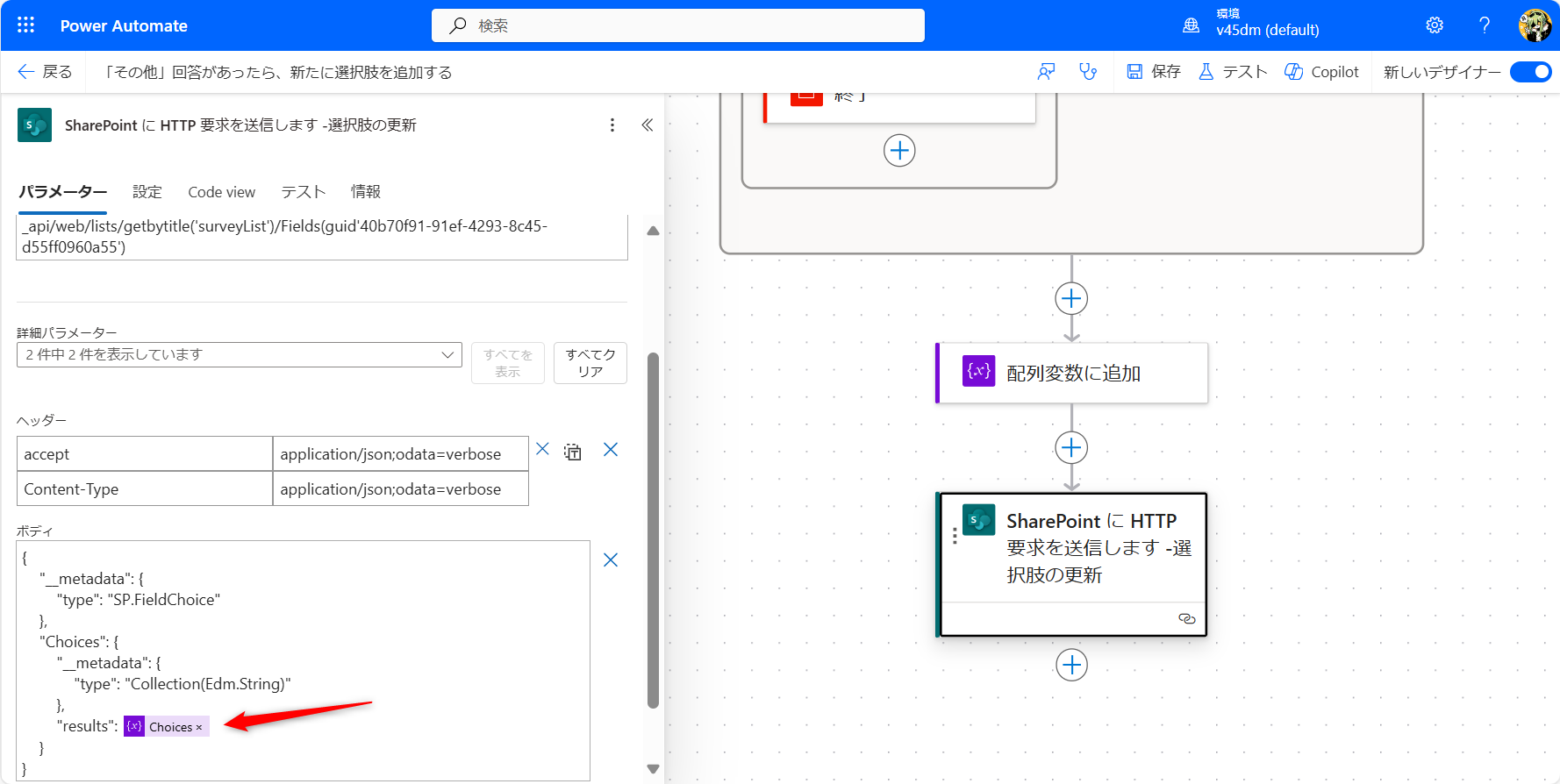Delete the accept header row

542,449
